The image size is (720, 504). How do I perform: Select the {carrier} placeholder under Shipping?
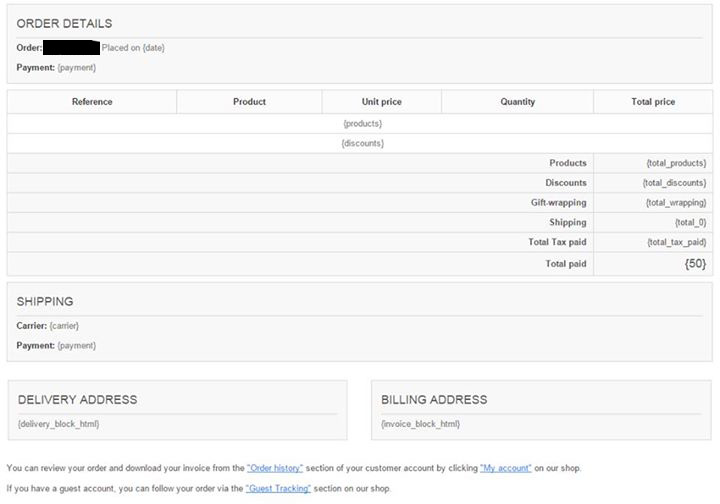pyautogui.click(x=64, y=326)
